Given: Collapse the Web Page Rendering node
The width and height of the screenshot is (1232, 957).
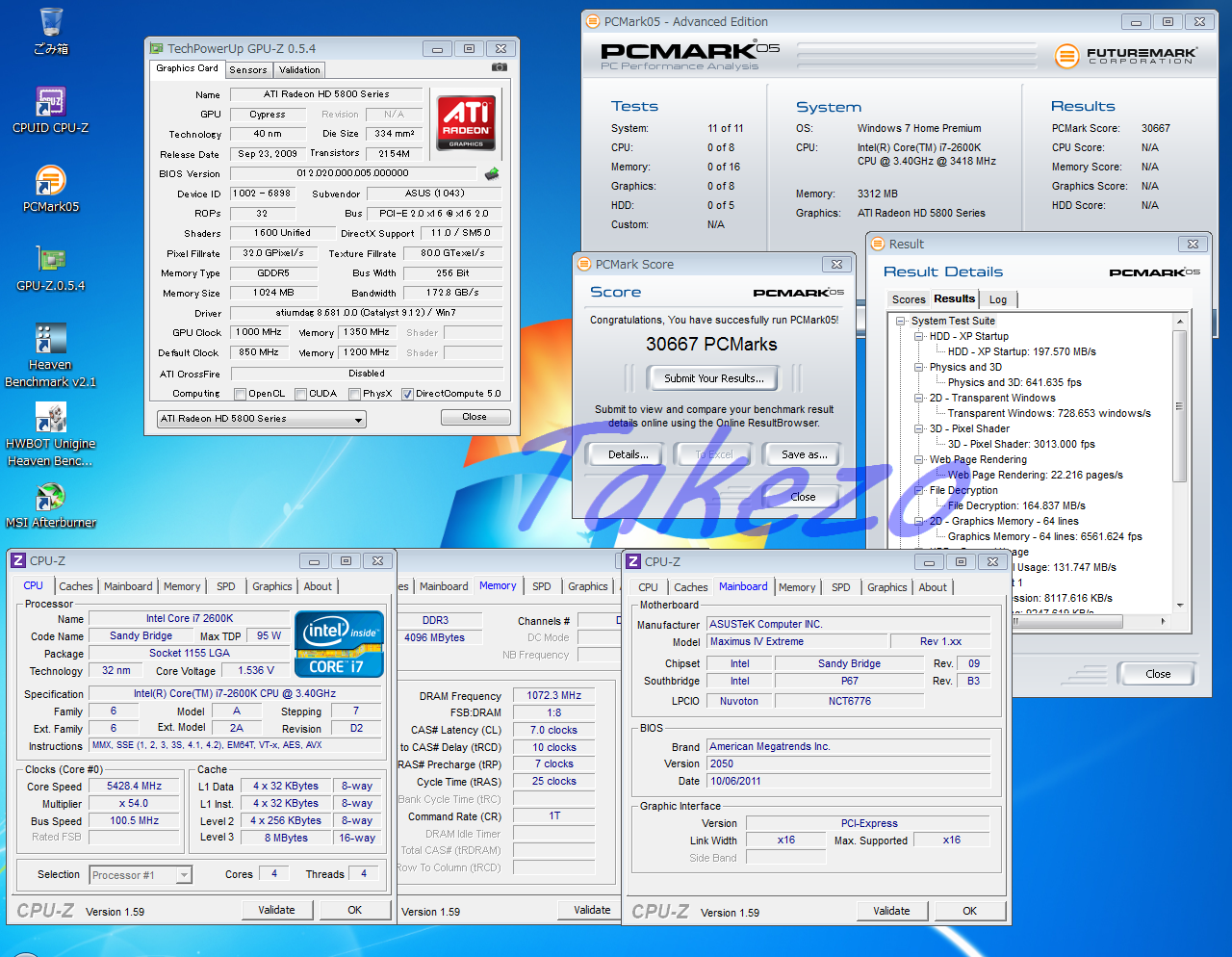Looking at the screenshot, I should point(919,459).
